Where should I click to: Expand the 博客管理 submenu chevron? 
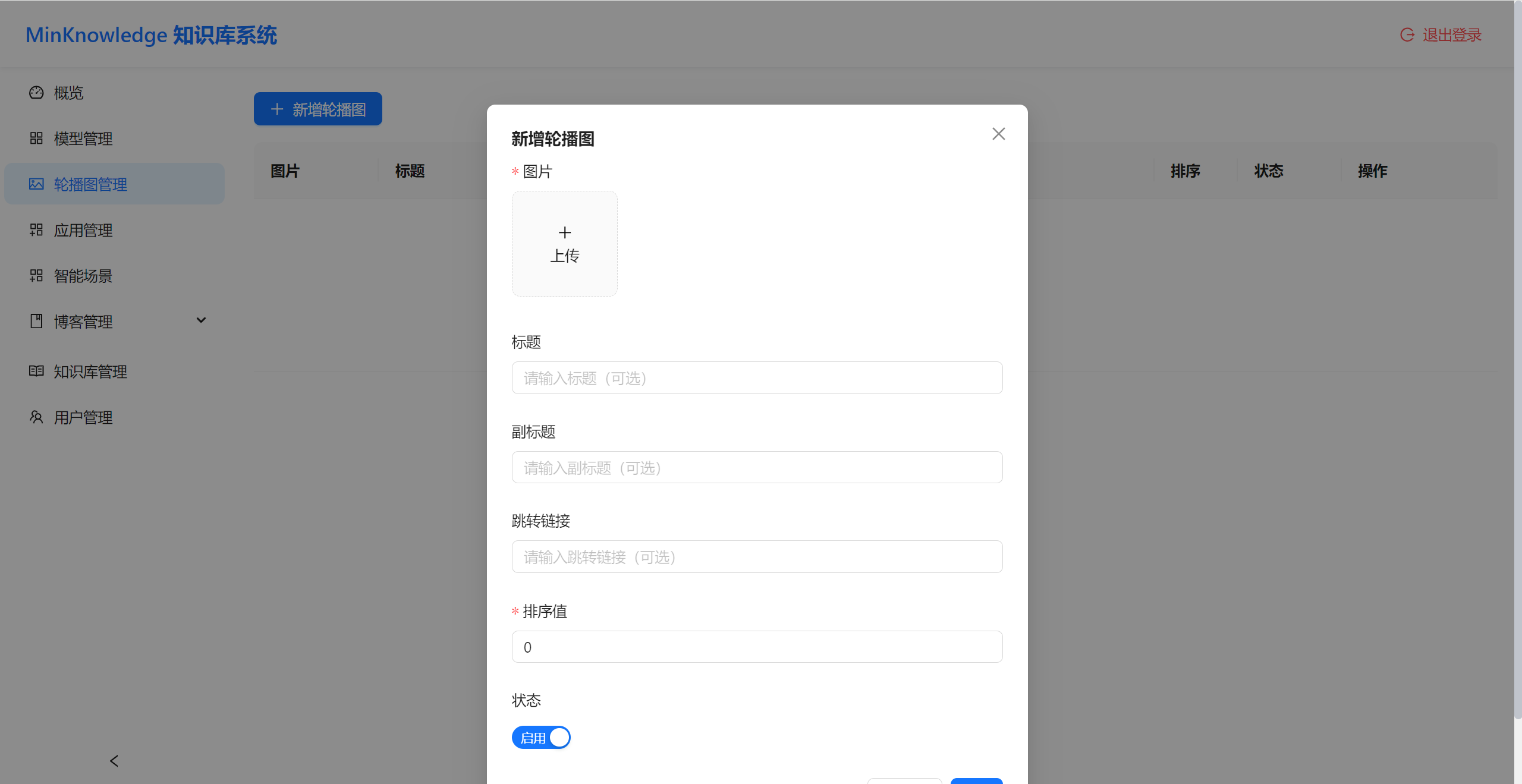click(x=201, y=320)
